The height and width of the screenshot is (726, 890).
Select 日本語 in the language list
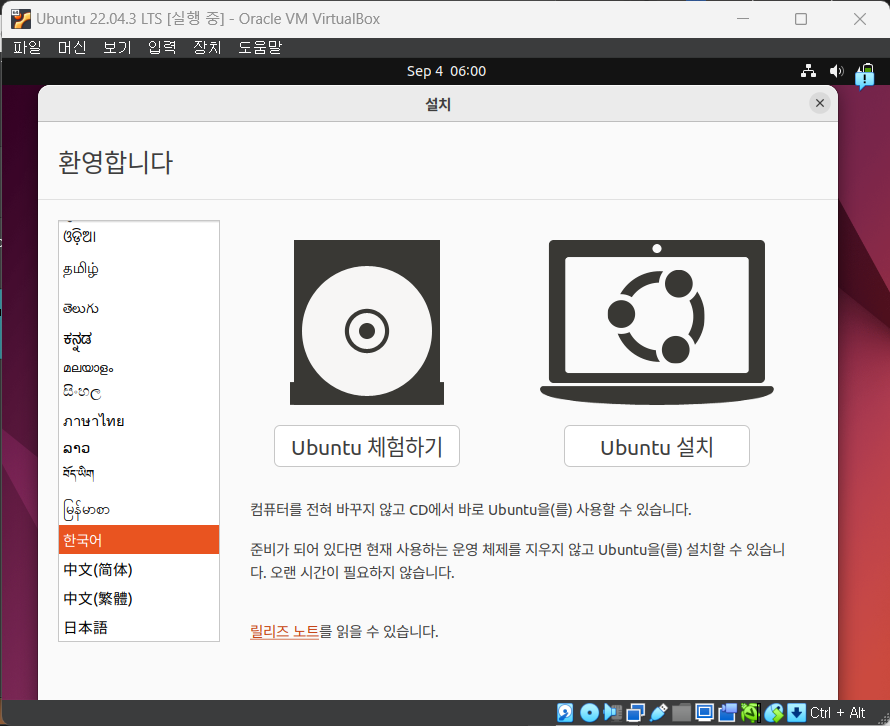(139, 627)
